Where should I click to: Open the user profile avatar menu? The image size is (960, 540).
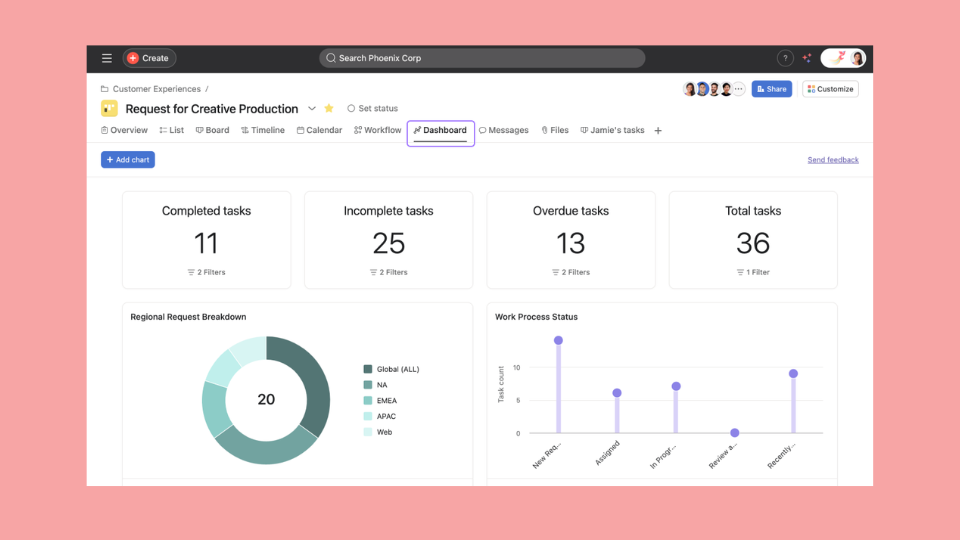(x=856, y=58)
